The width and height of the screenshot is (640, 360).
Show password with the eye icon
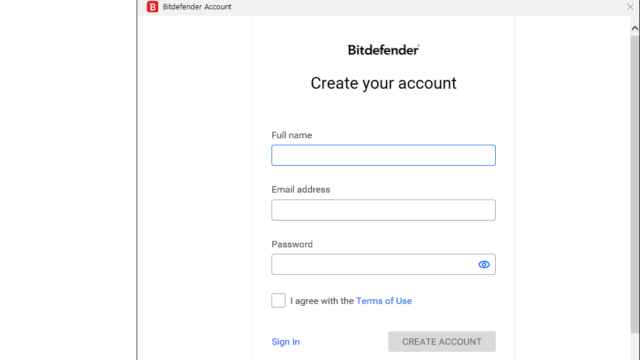484,264
